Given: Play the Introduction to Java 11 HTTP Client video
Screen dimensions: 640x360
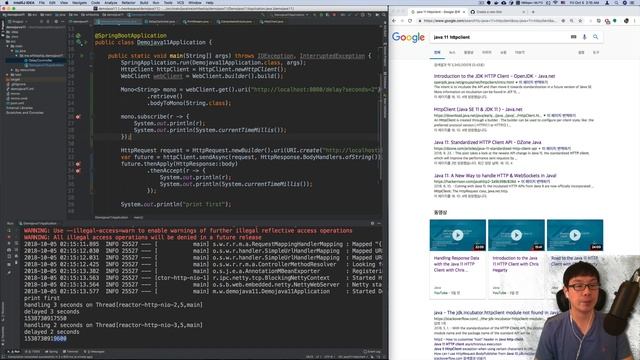Looking at the screenshot, I should (x=516, y=235).
